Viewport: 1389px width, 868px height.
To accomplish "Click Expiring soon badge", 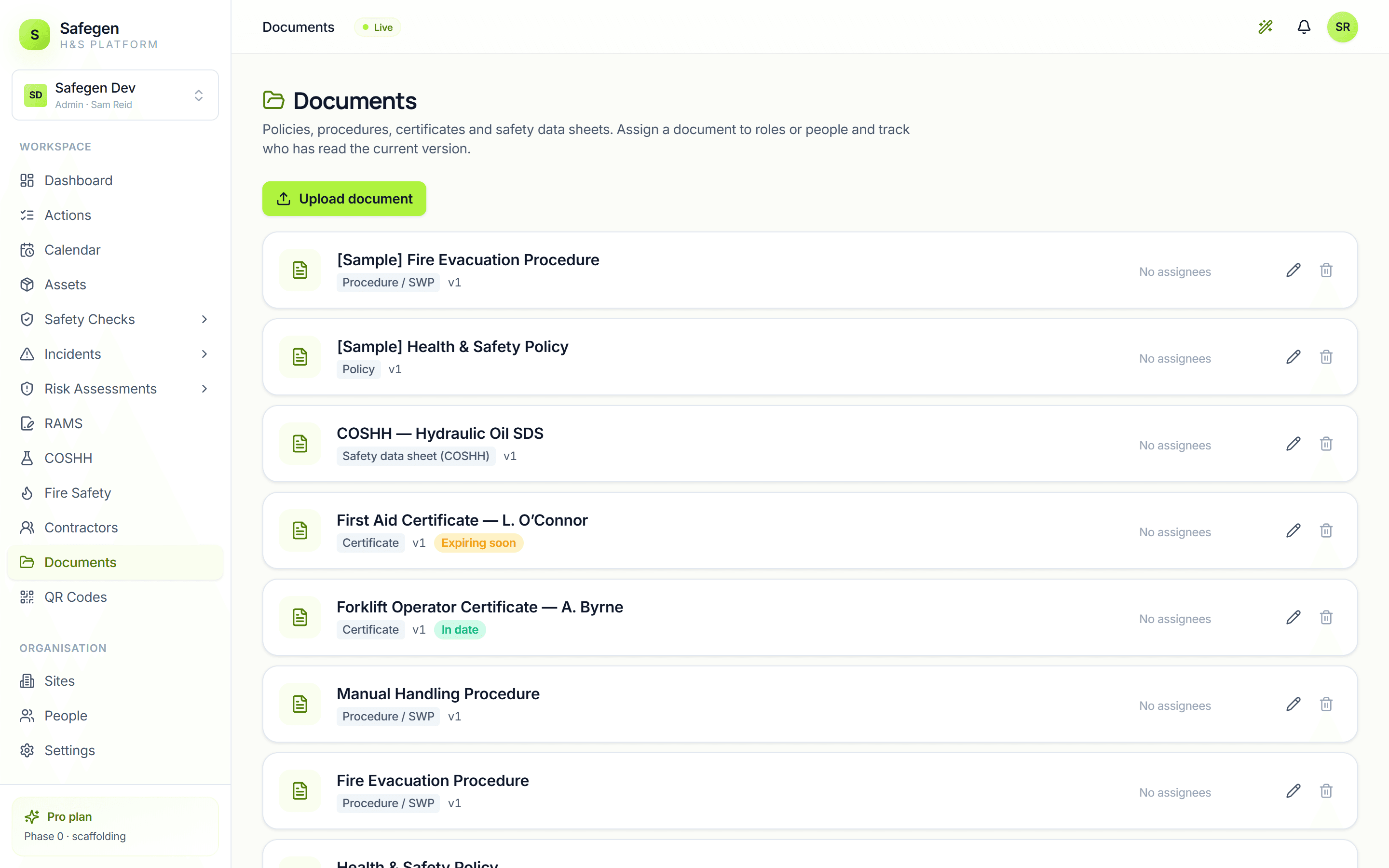I will pyautogui.click(x=479, y=543).
